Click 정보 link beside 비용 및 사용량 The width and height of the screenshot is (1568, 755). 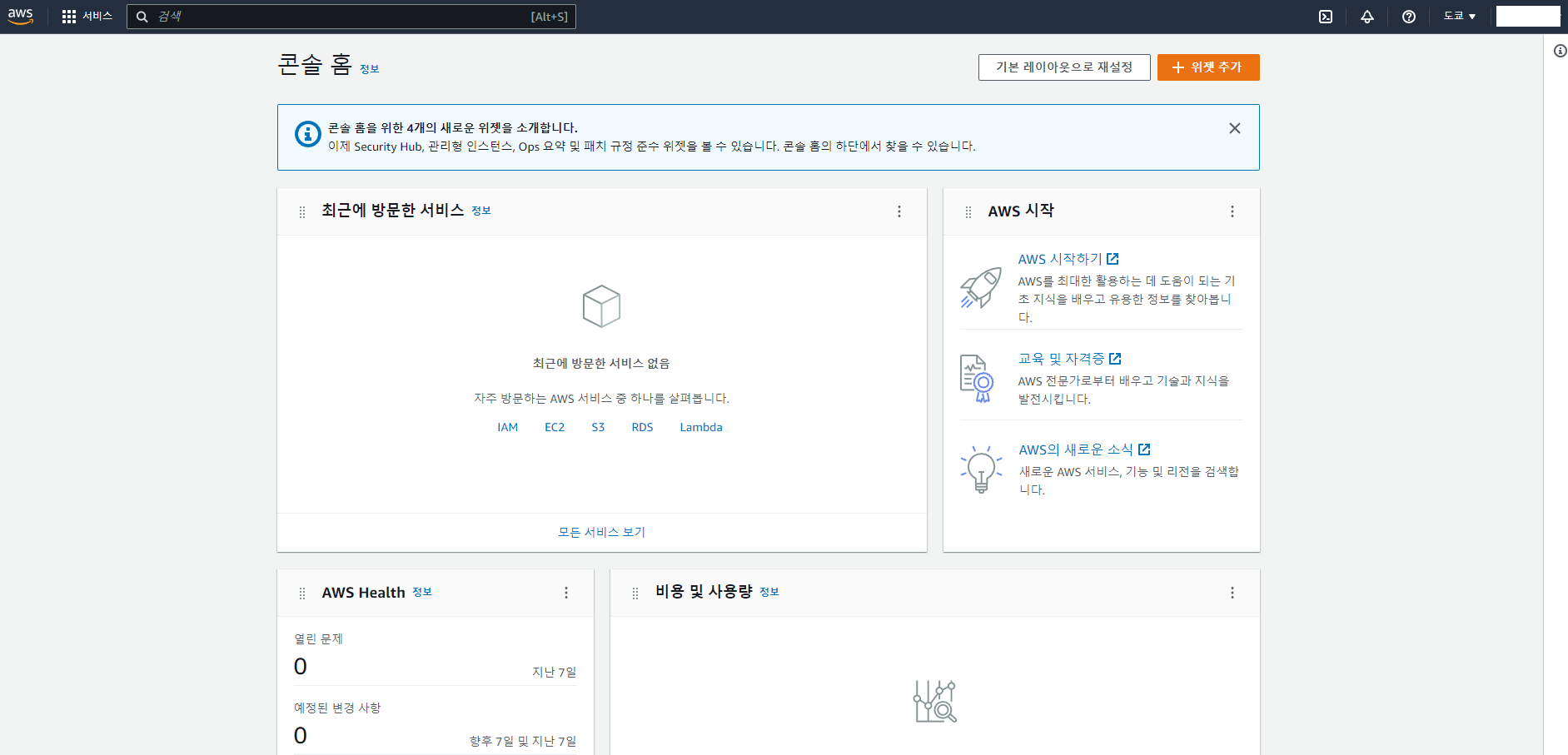(x=769, y=592)
